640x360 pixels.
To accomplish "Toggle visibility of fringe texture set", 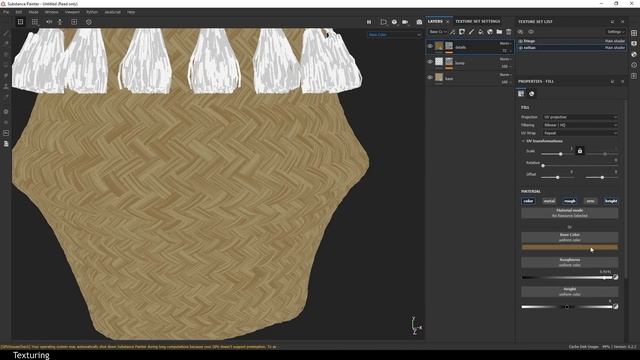I will click(x=521, y=41).
